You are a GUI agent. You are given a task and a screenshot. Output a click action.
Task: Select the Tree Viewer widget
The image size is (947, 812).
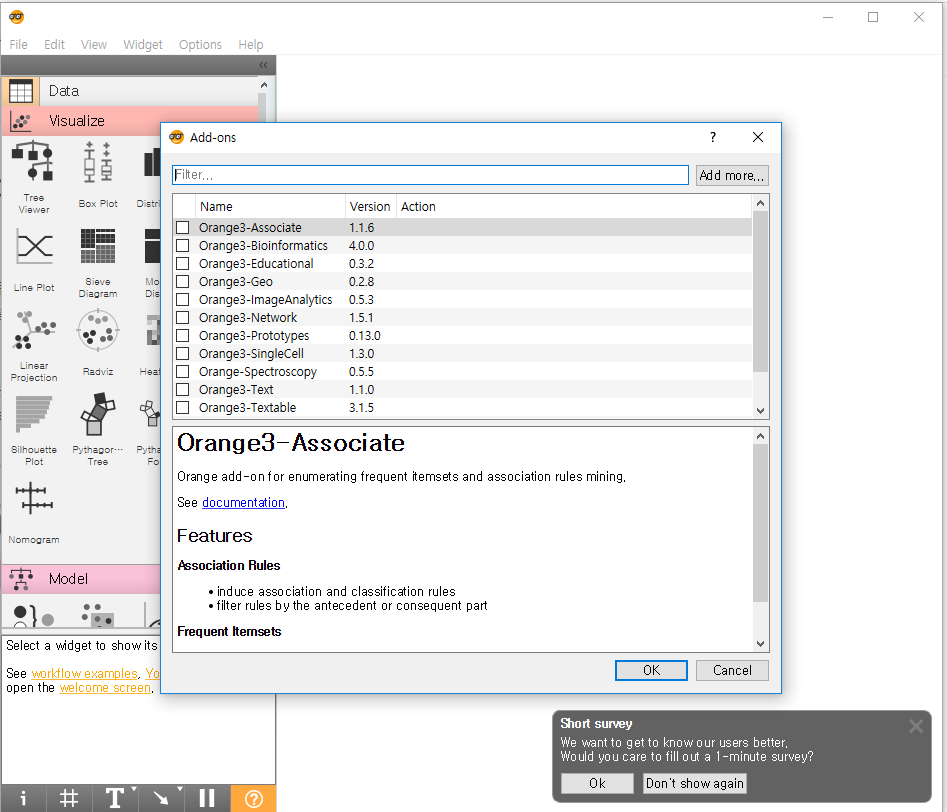33,177
